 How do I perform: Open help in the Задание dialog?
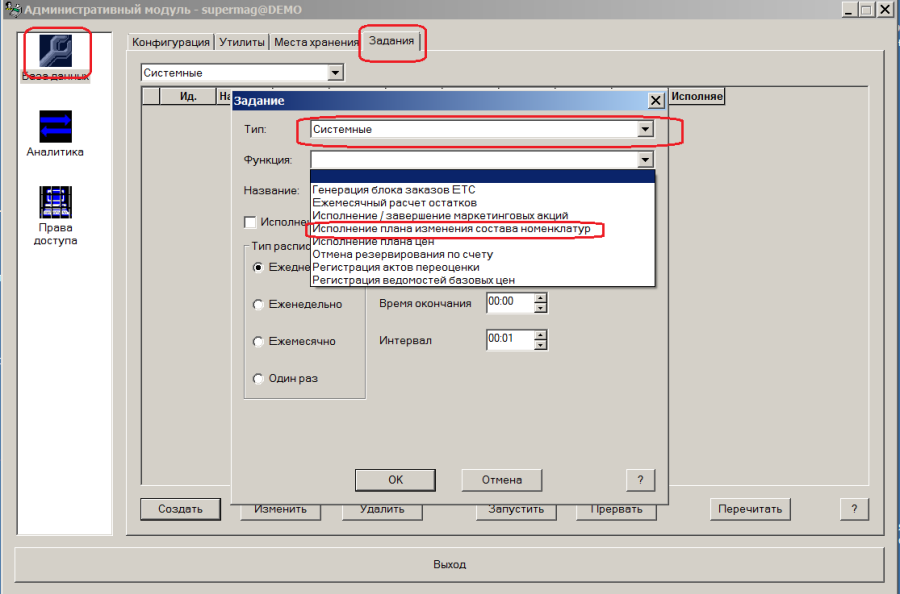[x=640, y=480]
